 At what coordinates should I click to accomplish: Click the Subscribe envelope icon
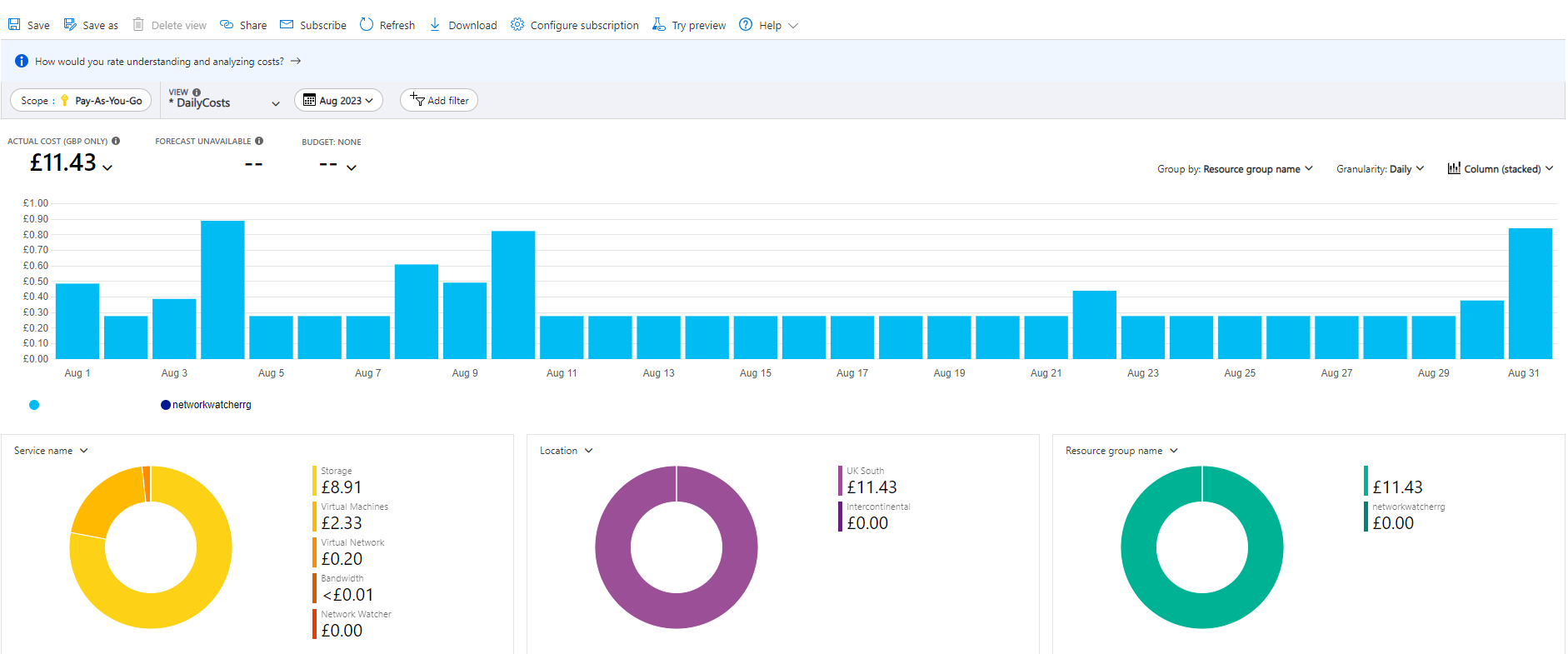point(287,25)
